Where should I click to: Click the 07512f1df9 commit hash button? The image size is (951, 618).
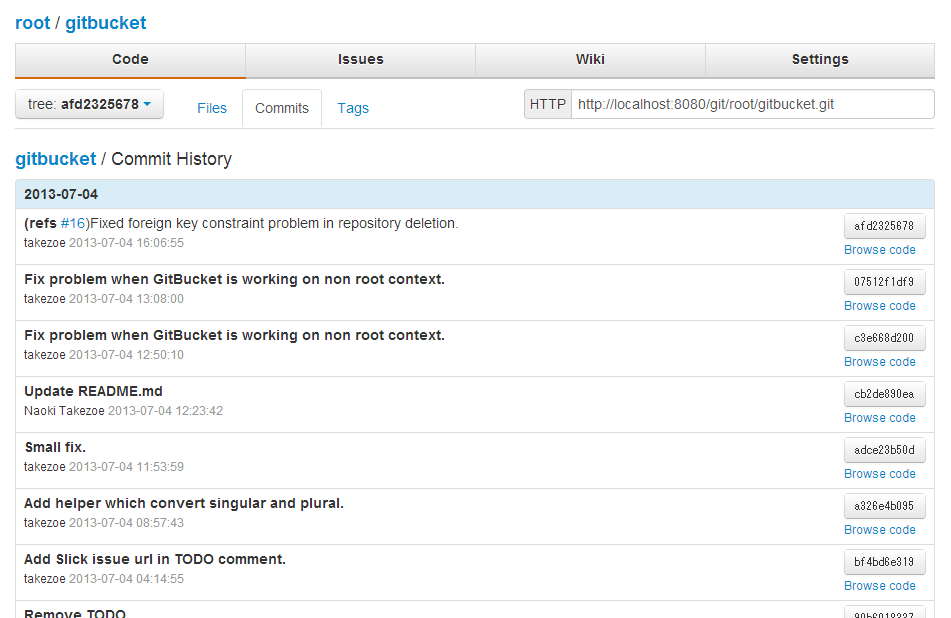(x=883, y=282)
